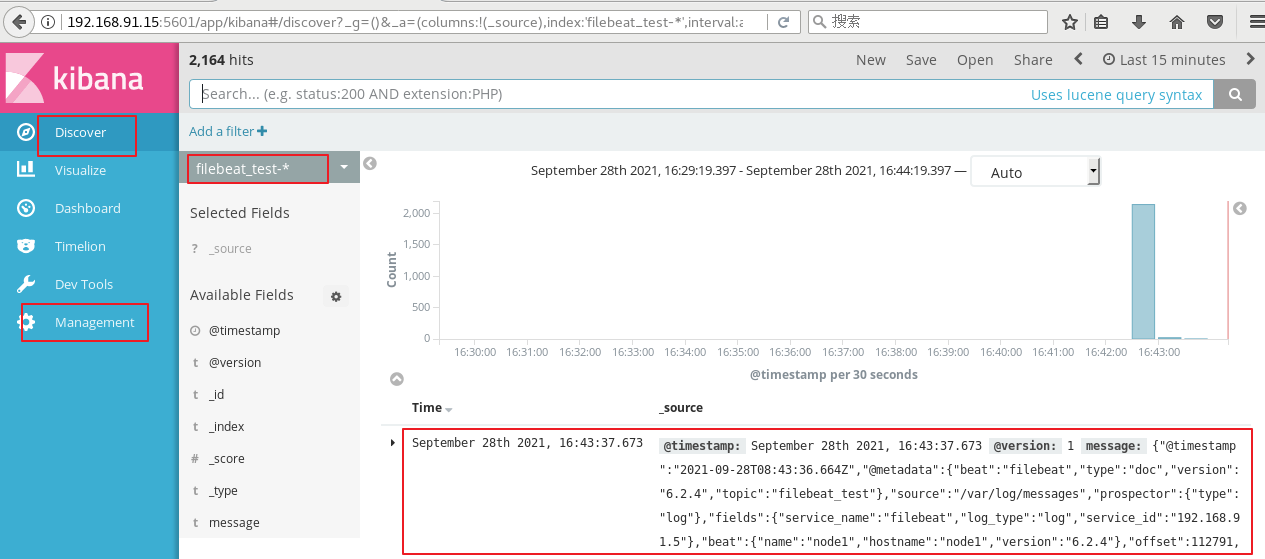
Task: Open the browser bookmarks list icon
Action: pos(1102,22)
